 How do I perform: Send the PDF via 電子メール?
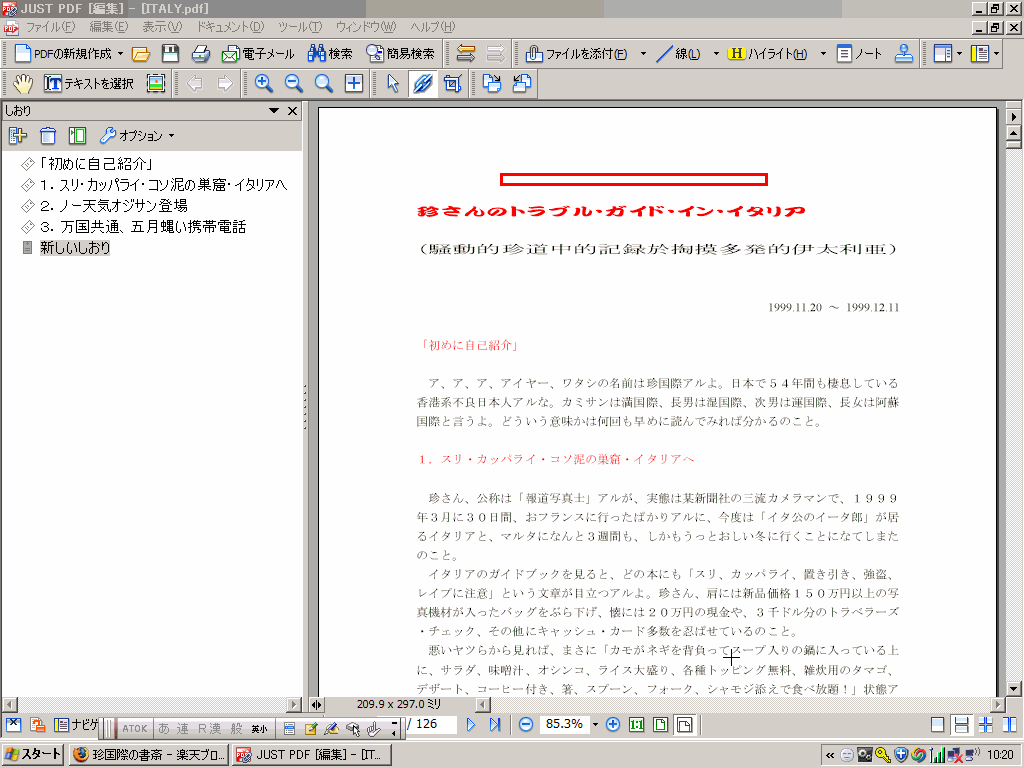click(258, 54)
